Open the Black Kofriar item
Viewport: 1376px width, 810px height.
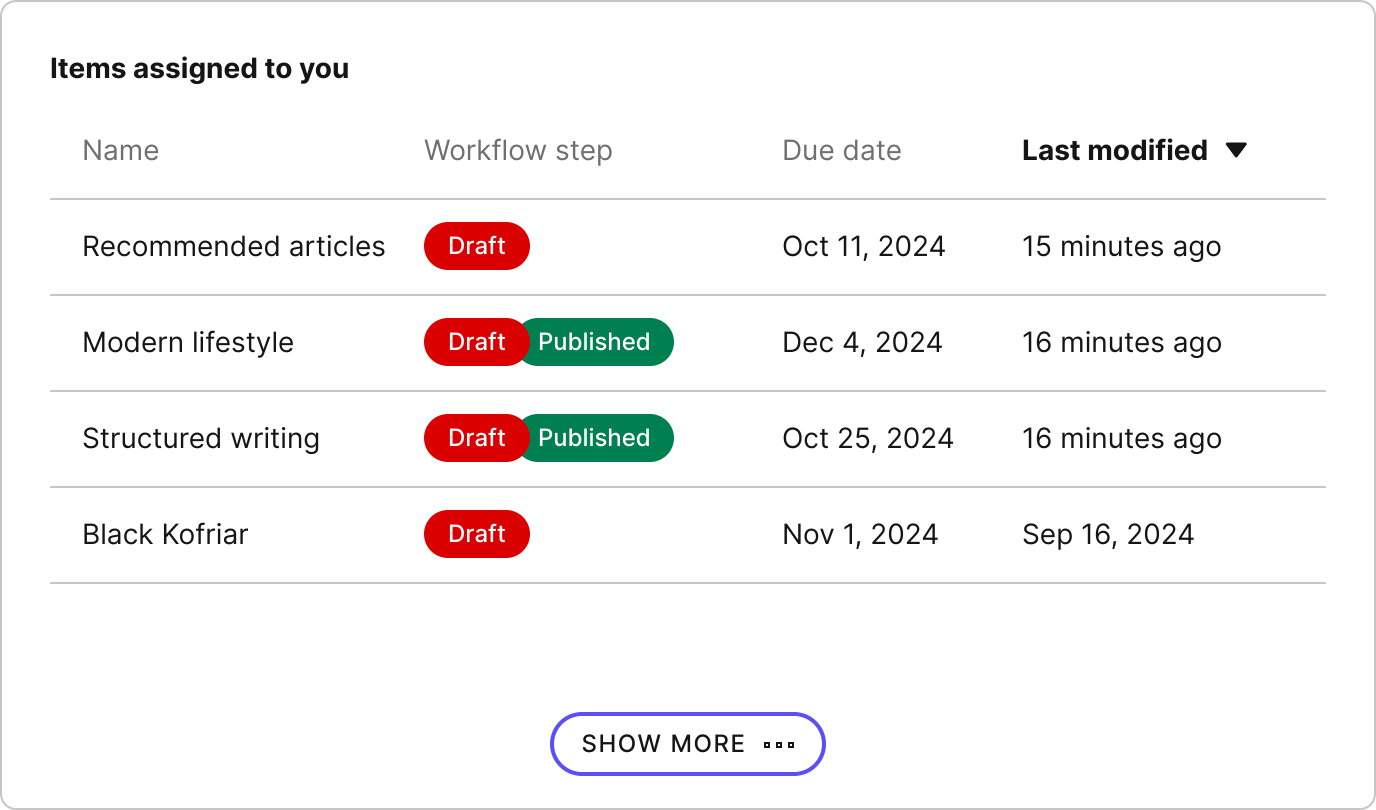165,535
